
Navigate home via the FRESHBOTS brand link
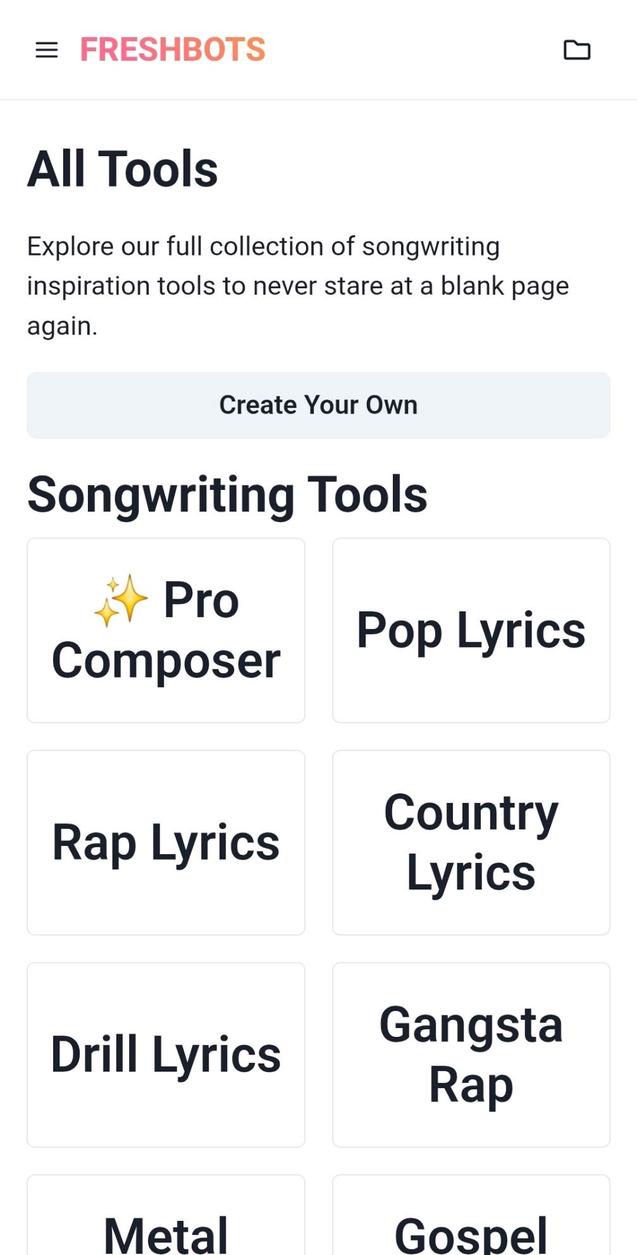(172, 50)
